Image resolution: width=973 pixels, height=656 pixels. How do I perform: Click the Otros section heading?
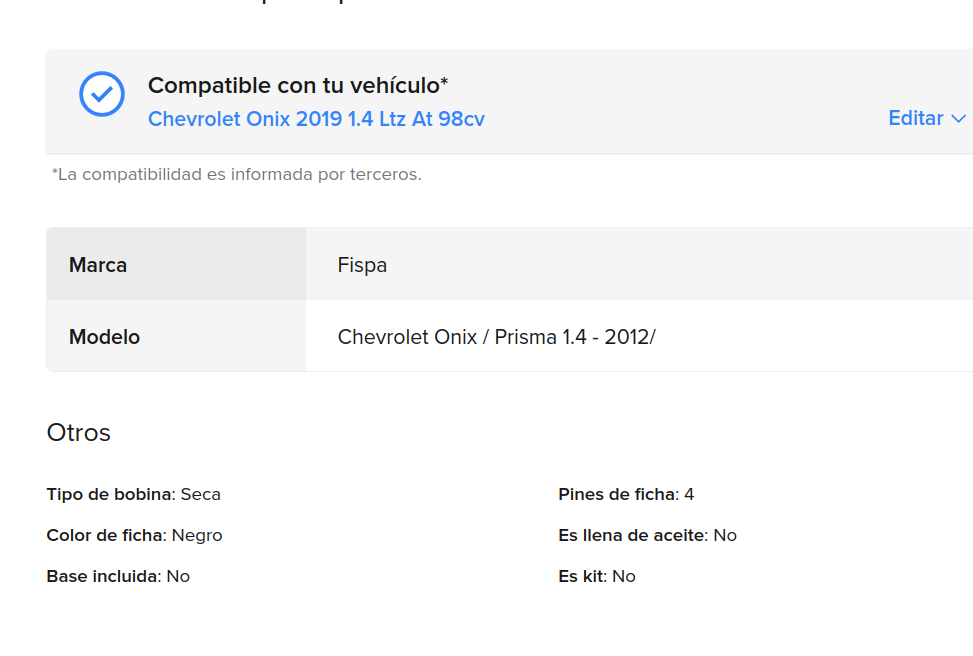point(79,432)
